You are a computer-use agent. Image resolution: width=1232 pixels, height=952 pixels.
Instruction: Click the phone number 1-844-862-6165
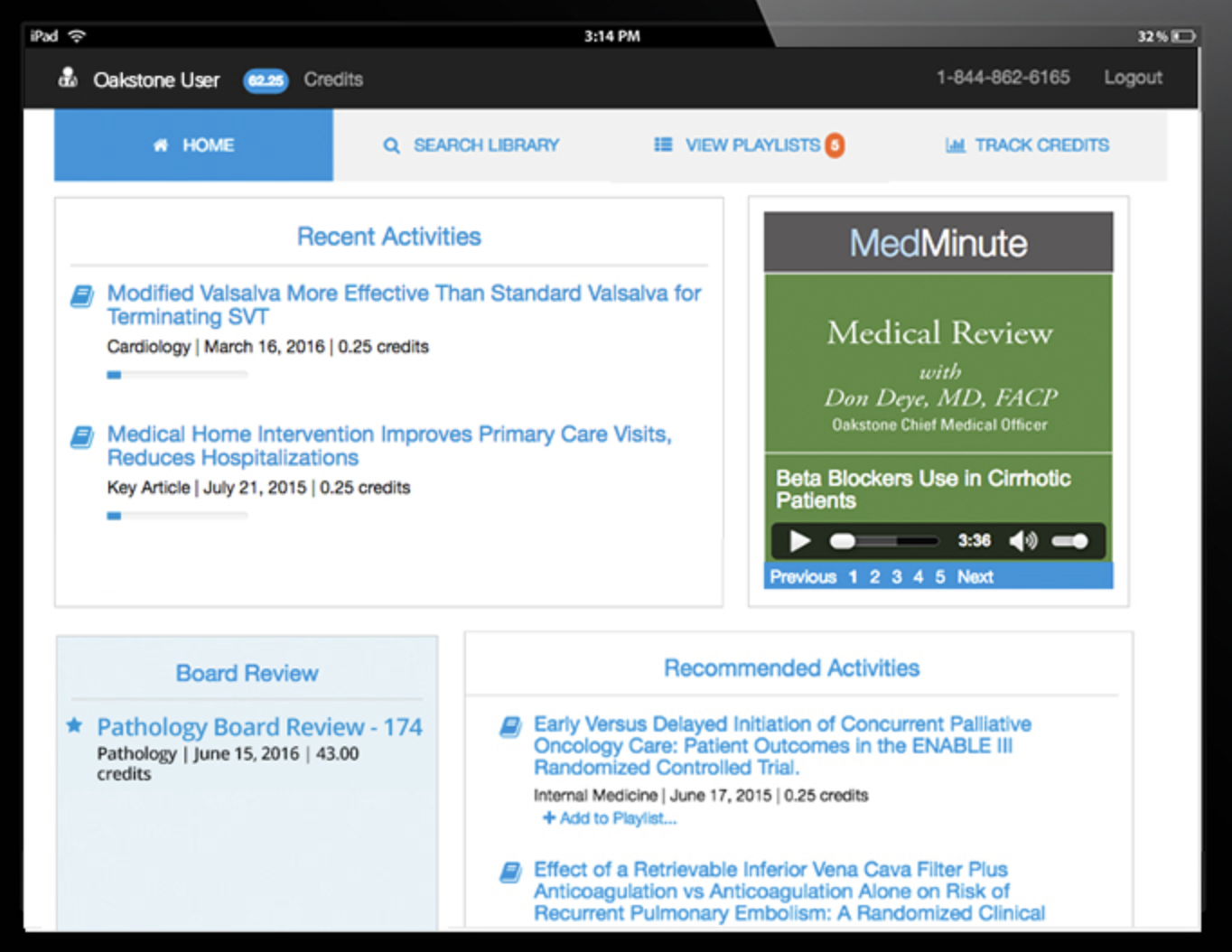click(x=1003, y=78)
